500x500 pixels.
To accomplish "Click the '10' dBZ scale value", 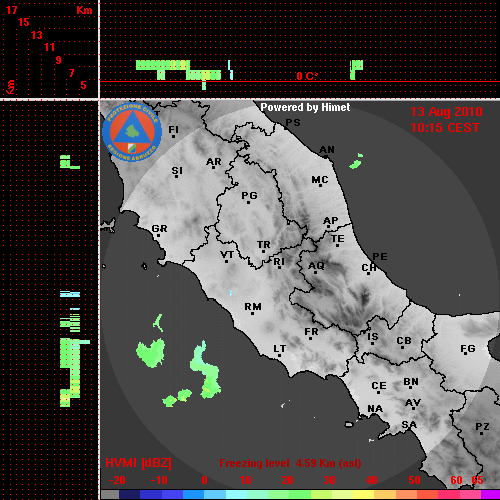I will [246, 480].
